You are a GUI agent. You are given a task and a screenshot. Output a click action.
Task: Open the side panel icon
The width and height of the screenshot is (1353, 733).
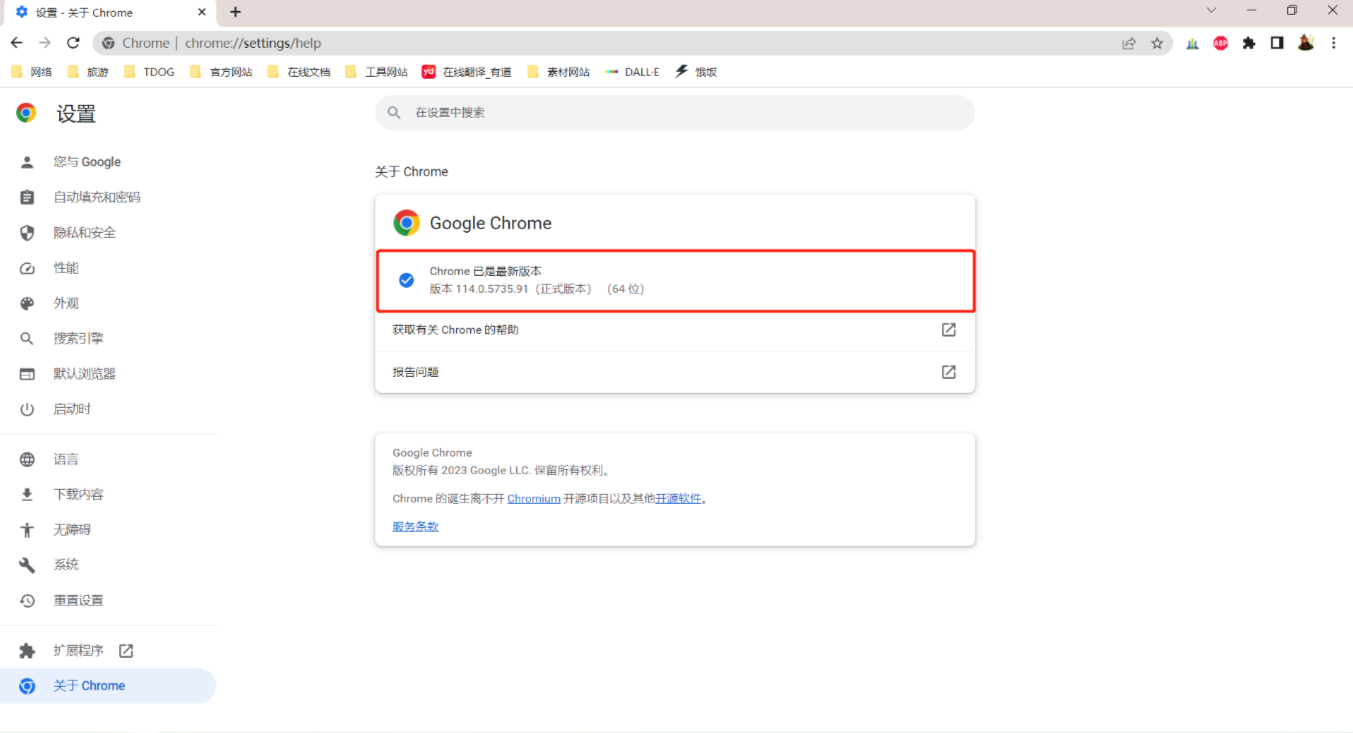click(1276, 43)
